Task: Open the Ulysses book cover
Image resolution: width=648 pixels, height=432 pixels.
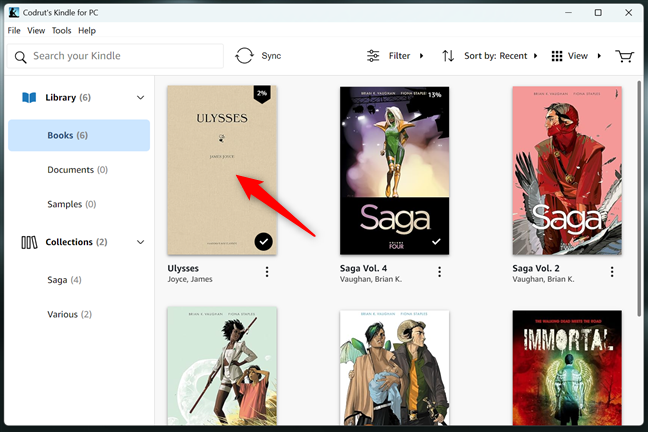Action: [x=222, y=170]
